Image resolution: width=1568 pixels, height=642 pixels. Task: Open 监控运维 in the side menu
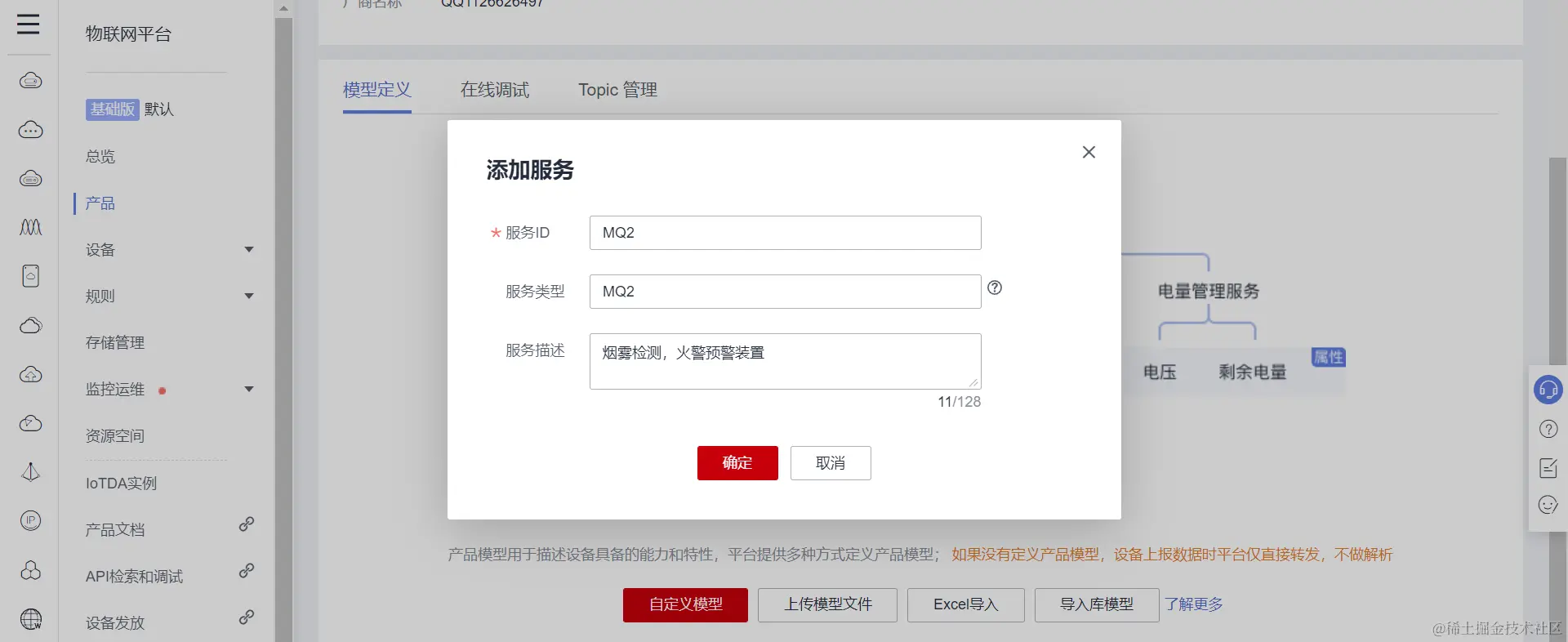[x=115, y=390]
